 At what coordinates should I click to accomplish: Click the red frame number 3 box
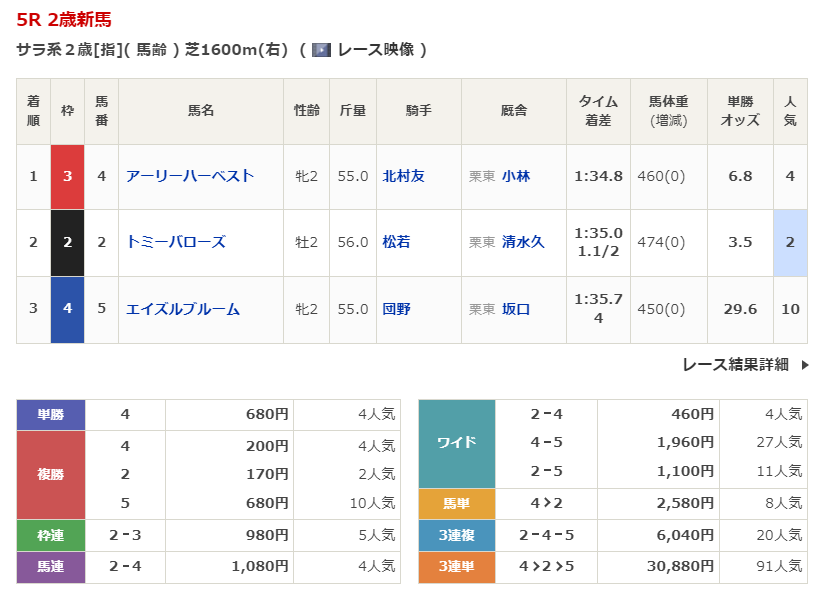[x=67, y=176]
